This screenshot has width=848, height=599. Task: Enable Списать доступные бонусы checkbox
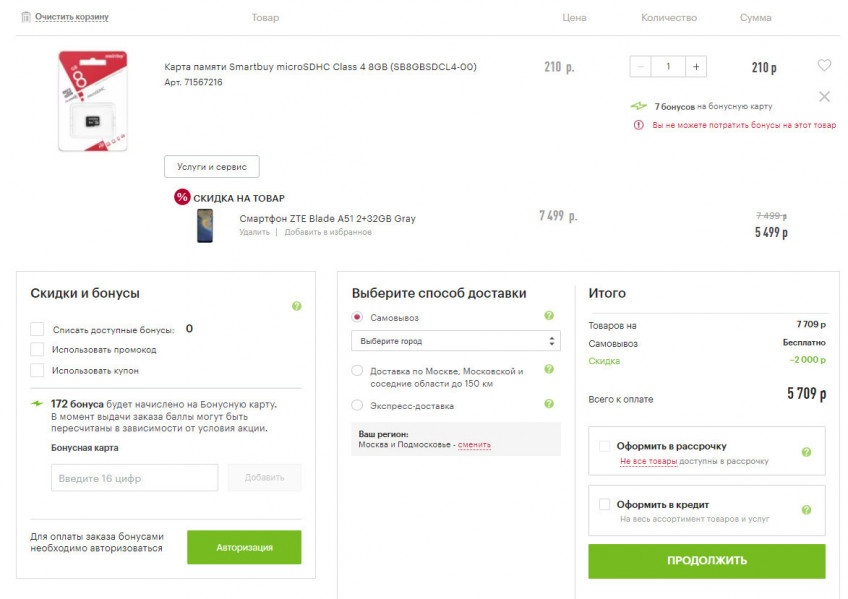point(37,329)
